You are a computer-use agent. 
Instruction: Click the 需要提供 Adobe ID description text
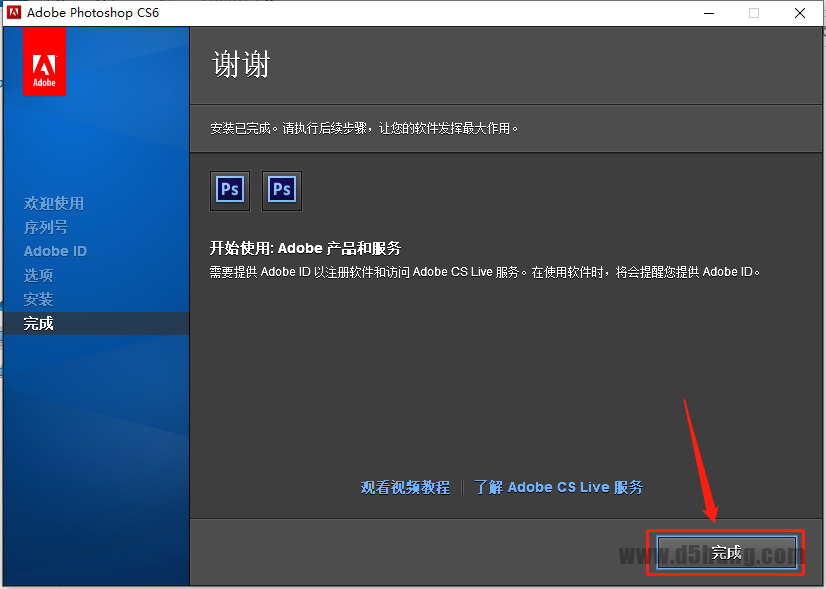click(x=485, y=272)
